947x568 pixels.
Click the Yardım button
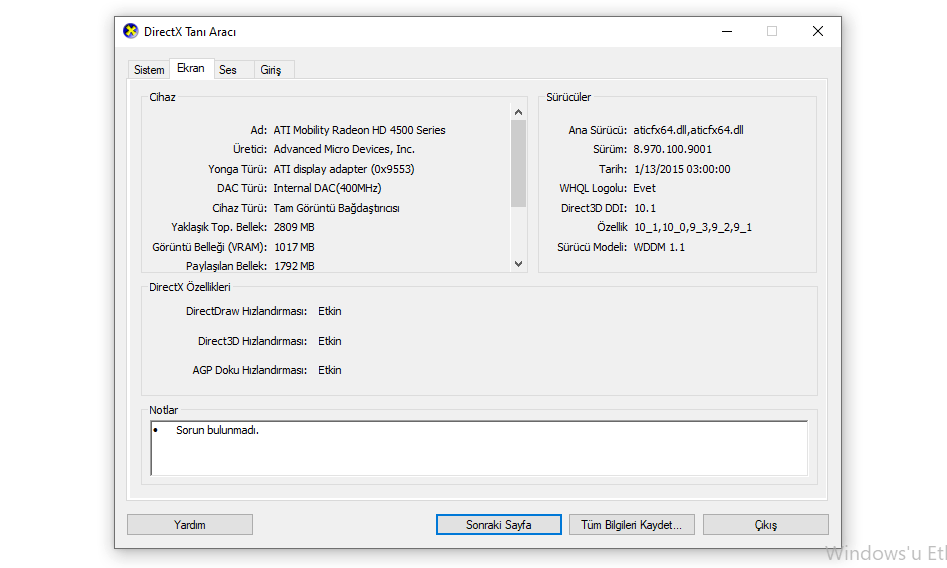coord(190,524)
